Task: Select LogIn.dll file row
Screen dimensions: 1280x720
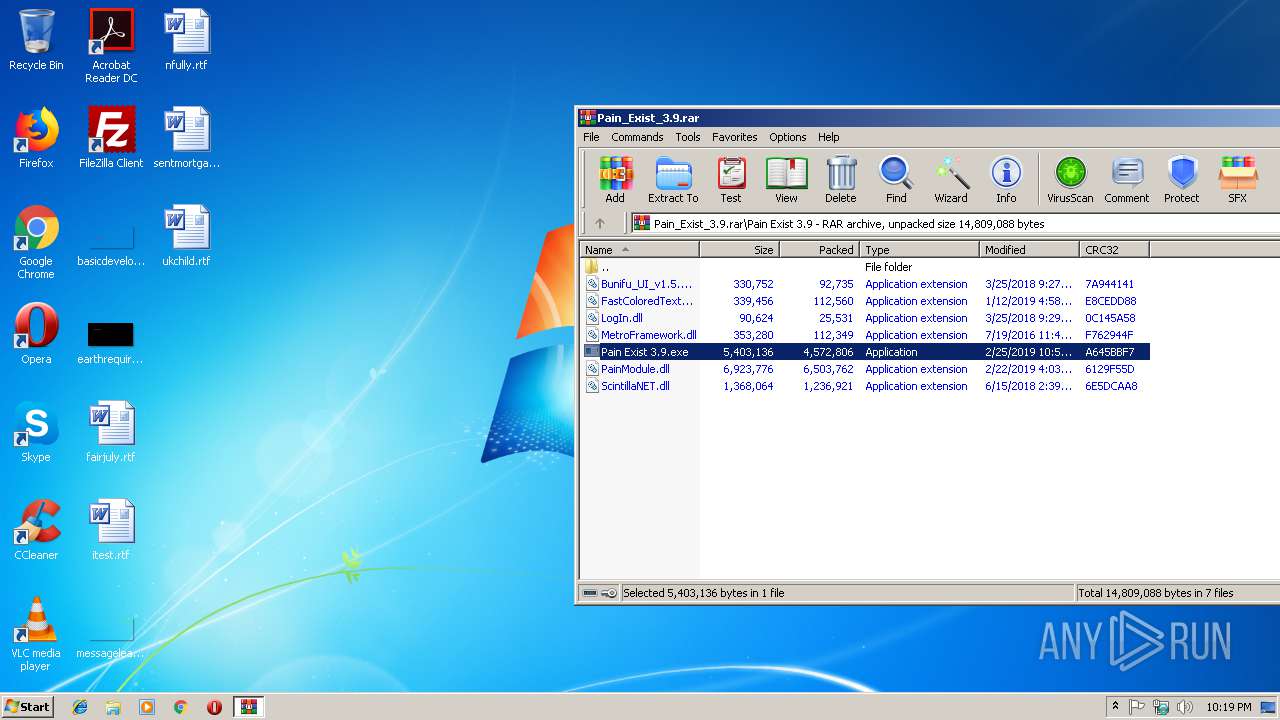Action: tap(865, 318)
